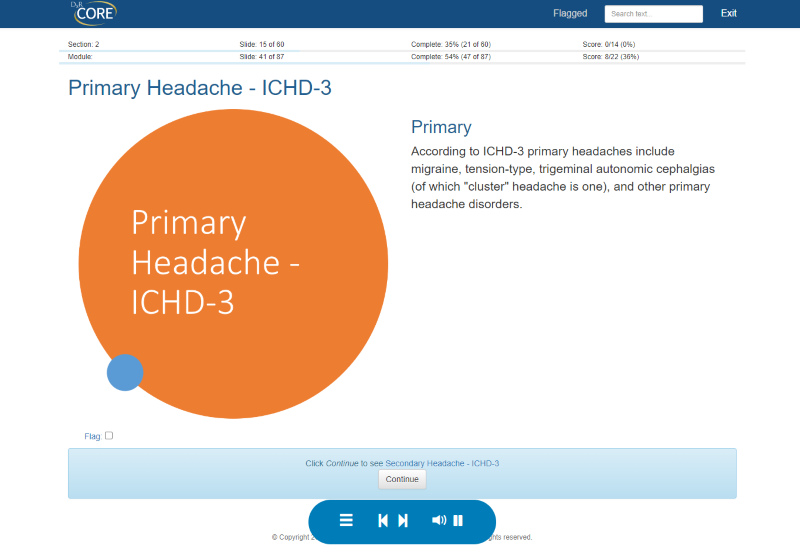Click the Module completion progress row
Image resolution: width=800 pixels, height=552 pixels.
coord(450,57)
